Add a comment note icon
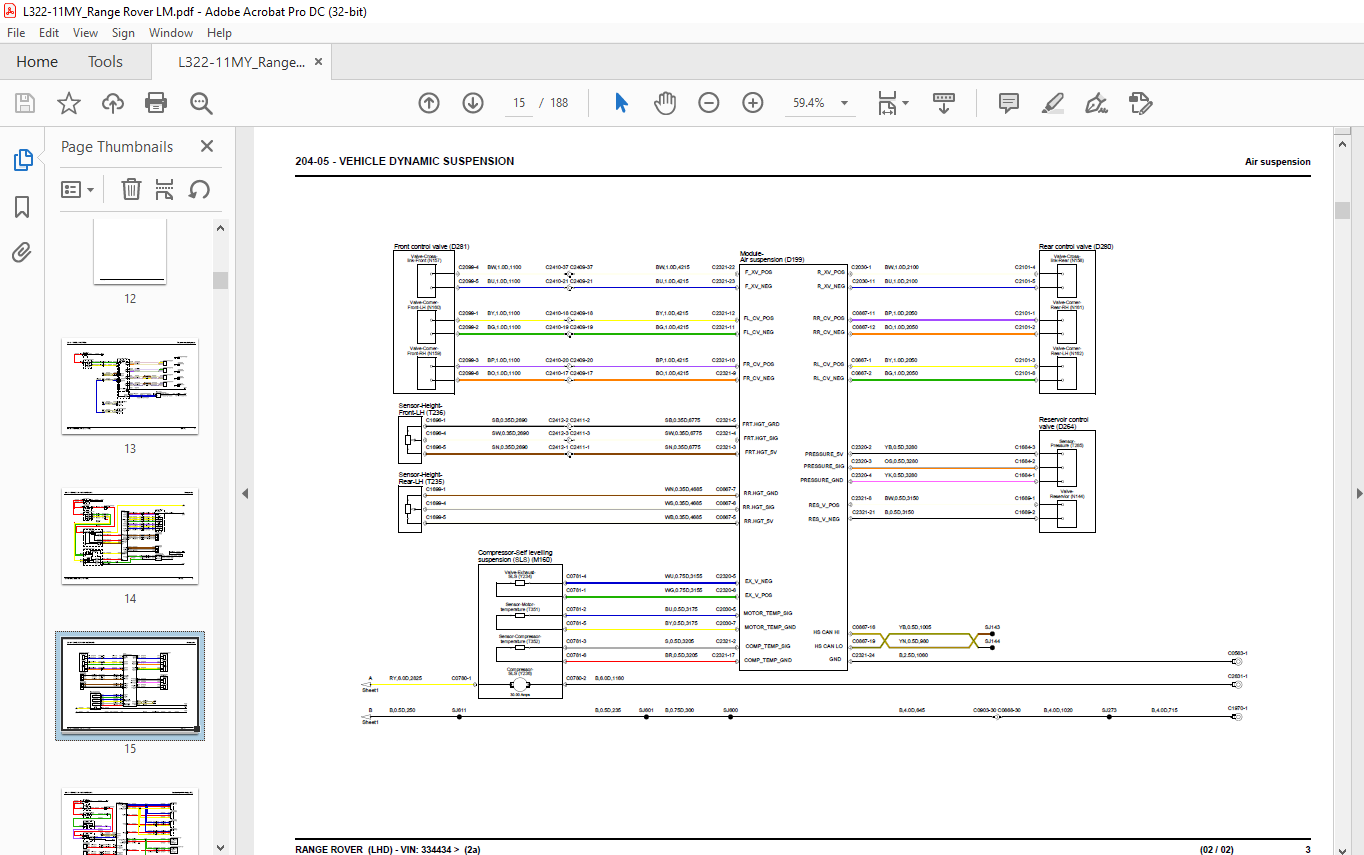The height and width of the screenshot is (855, 1364). [x=1009, y=103]
